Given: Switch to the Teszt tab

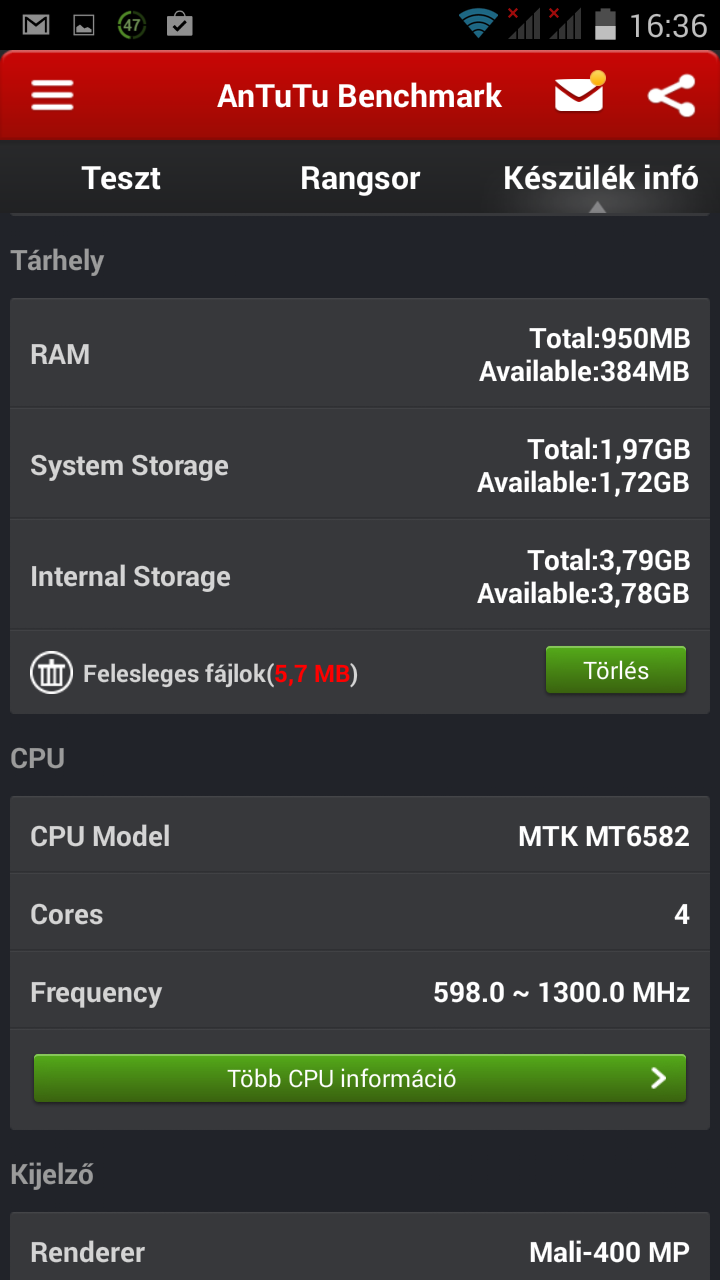Looking at the screenshot, I should (120, 178).
